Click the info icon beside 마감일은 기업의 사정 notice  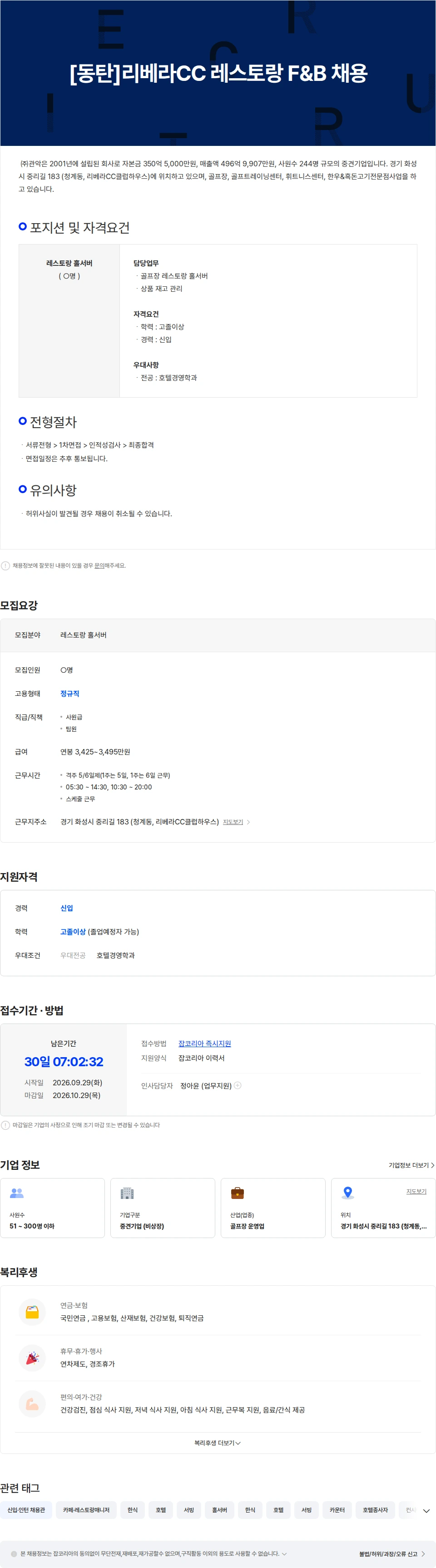click(x=5, y=1125)
